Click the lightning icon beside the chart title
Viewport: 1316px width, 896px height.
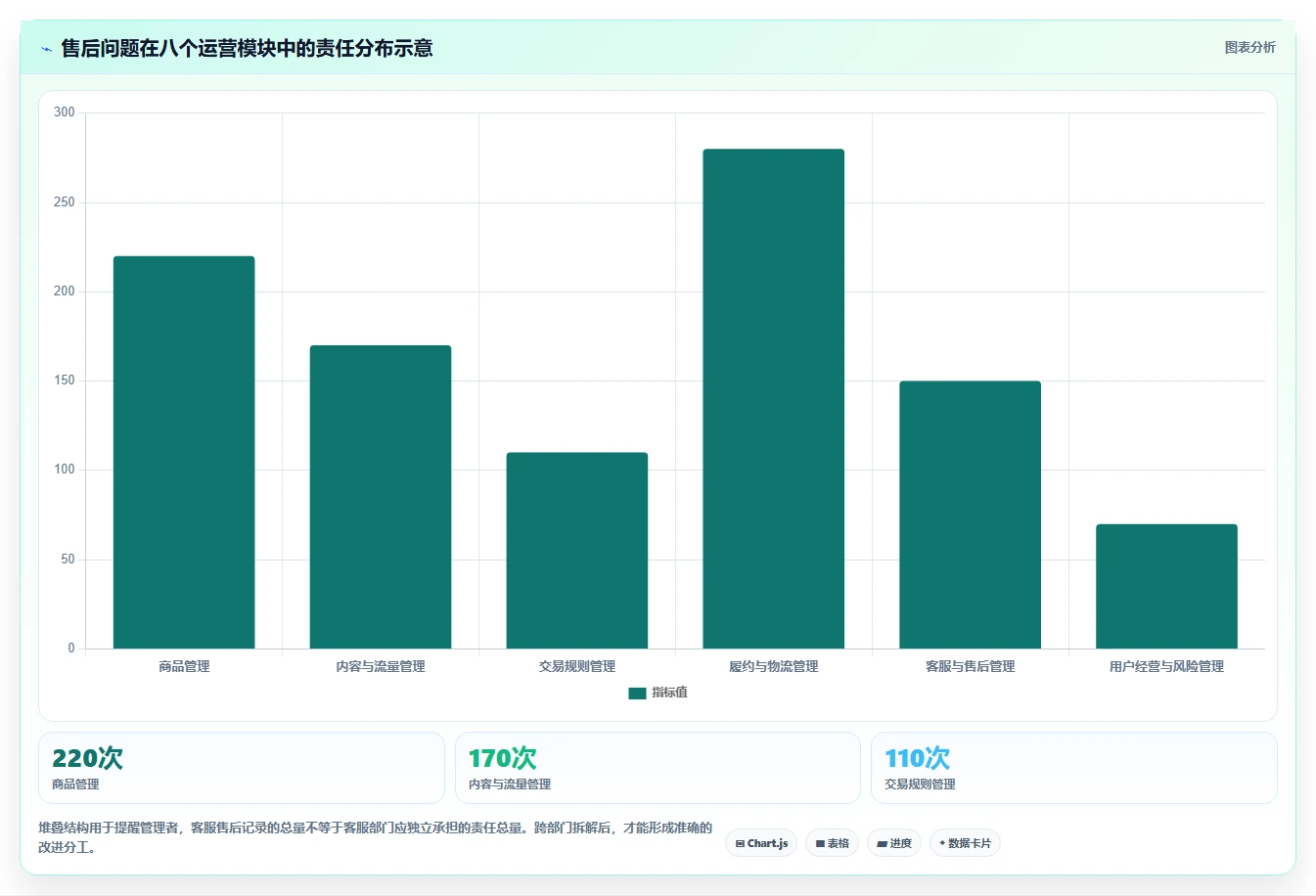tap(46, 49)
